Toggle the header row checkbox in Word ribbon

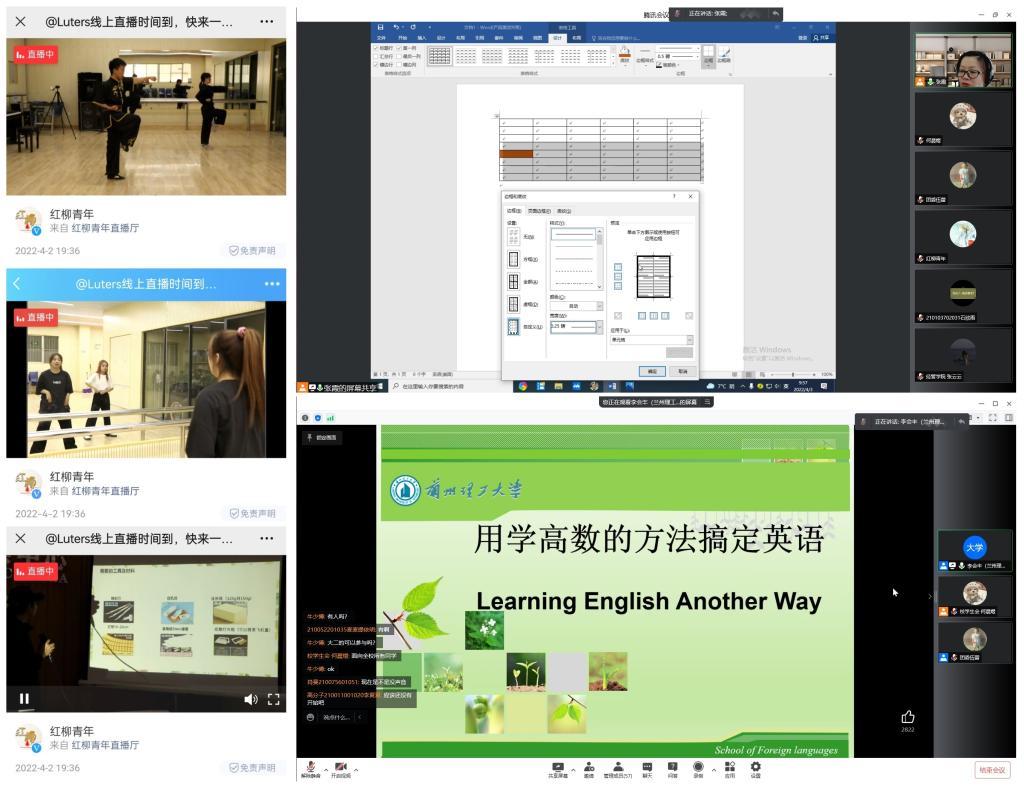point(376,48)
